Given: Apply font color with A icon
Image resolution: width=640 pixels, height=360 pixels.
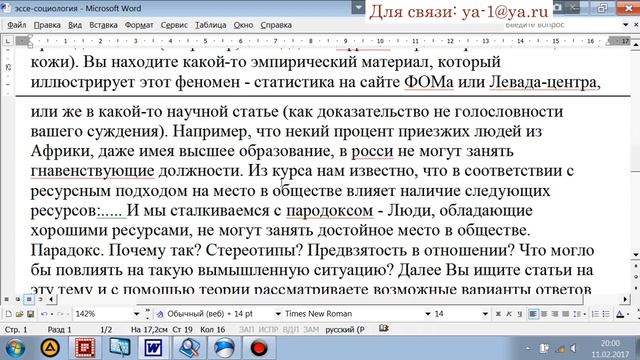Looking at the screenshot, I should 620,314.
